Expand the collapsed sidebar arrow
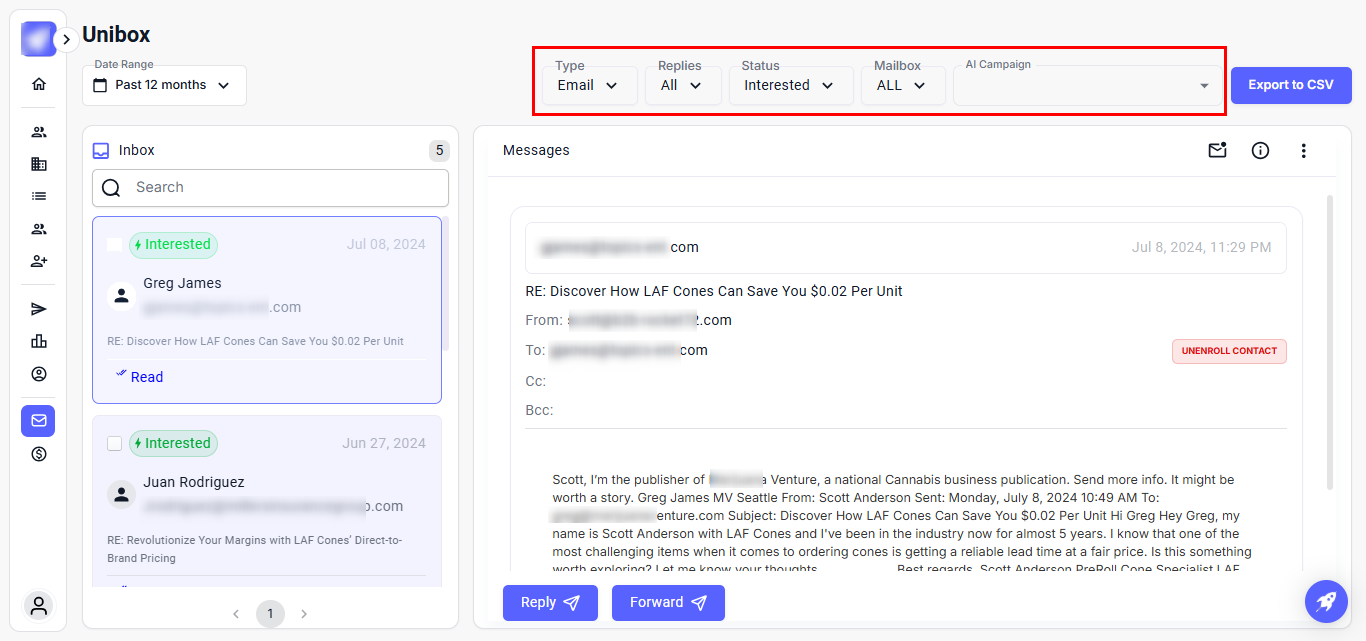 click(66, 39)
